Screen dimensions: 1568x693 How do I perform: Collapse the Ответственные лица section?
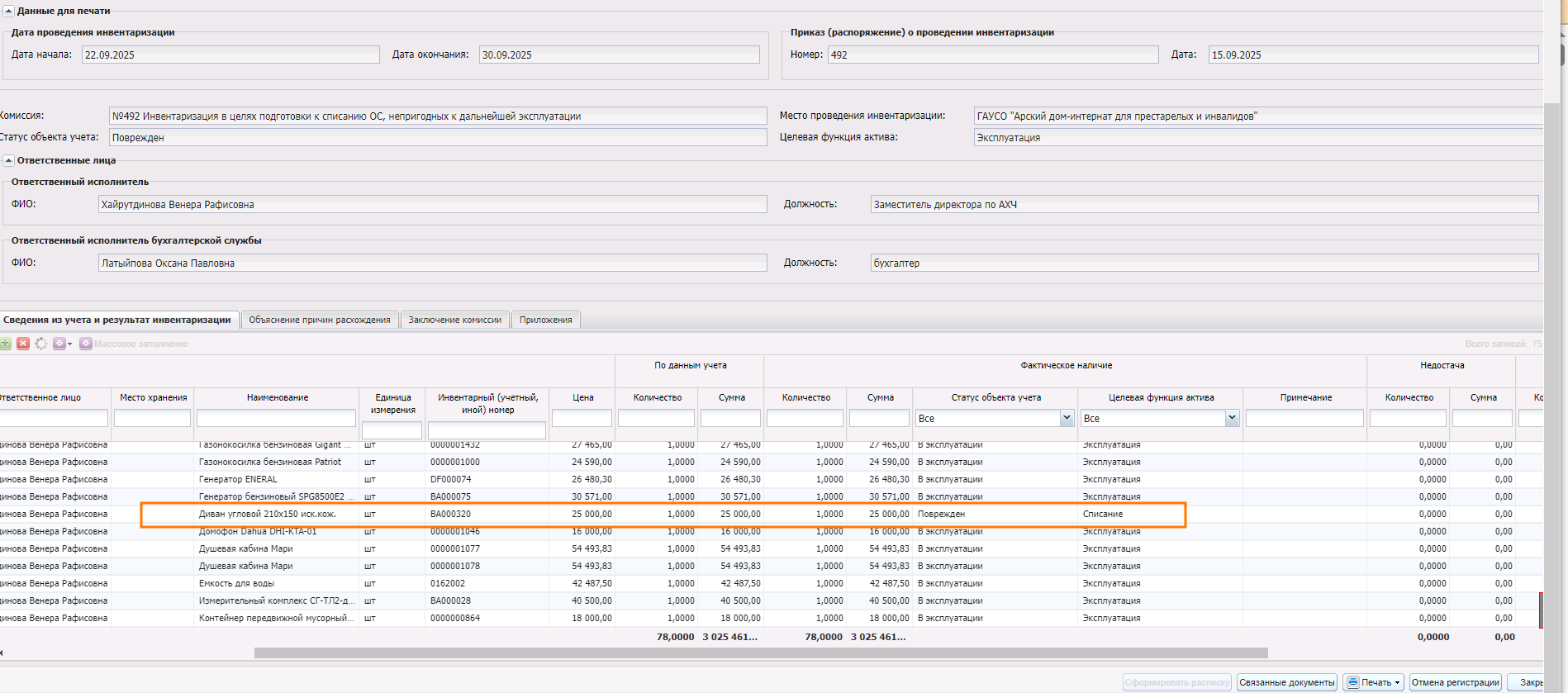tap(8, 160)
